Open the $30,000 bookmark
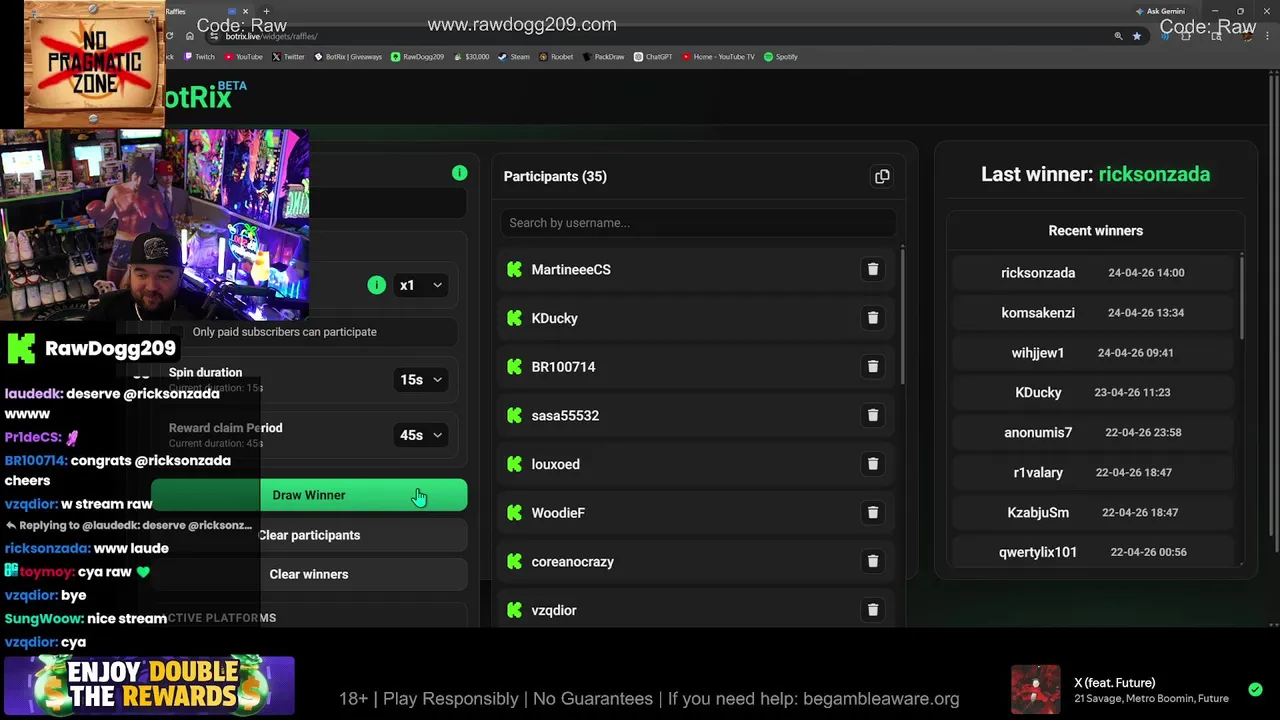The height and width of the screenshot is (720, 1280). (471, 57)
